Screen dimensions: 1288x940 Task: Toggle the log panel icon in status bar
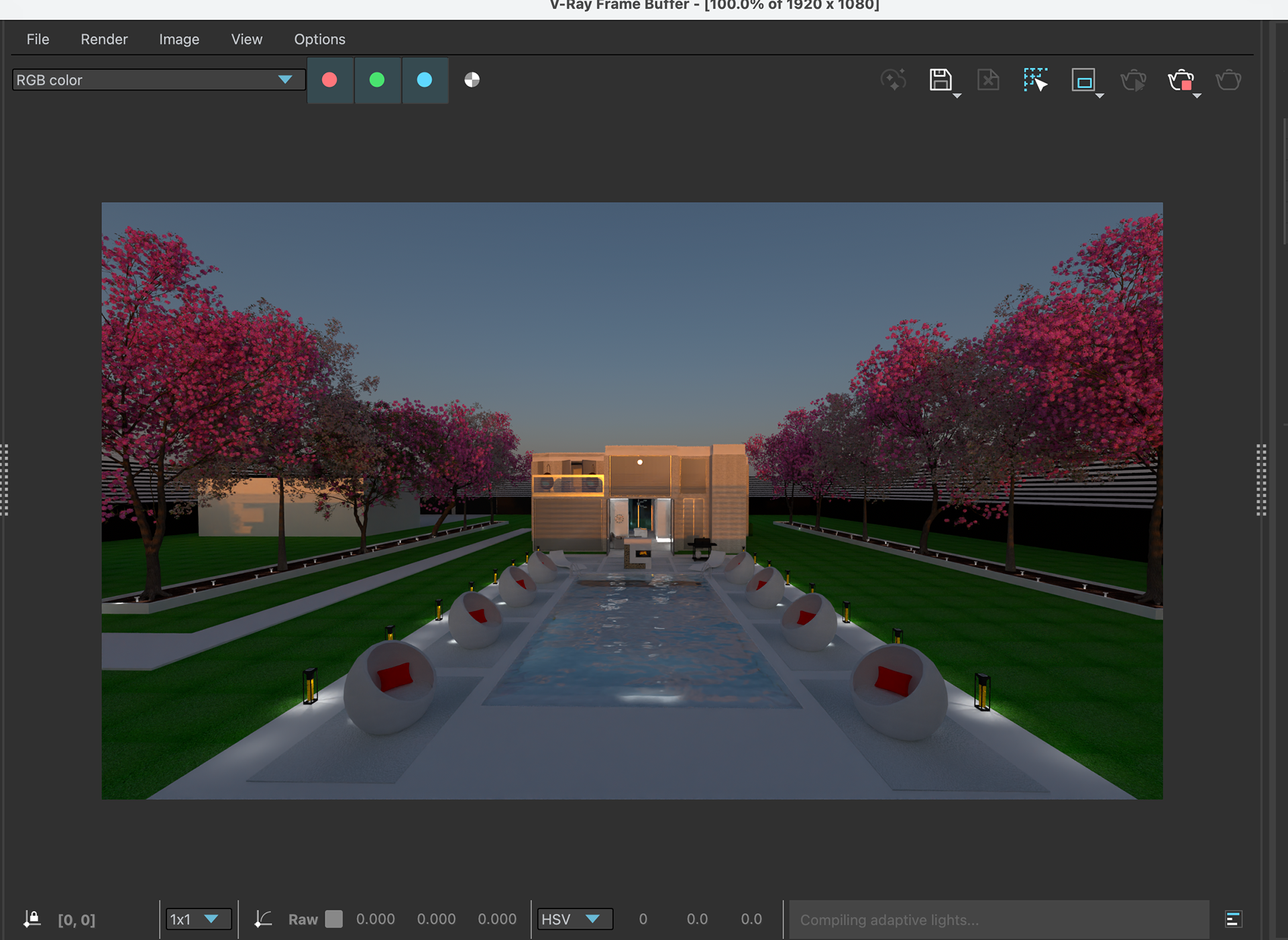(1233, 919)
